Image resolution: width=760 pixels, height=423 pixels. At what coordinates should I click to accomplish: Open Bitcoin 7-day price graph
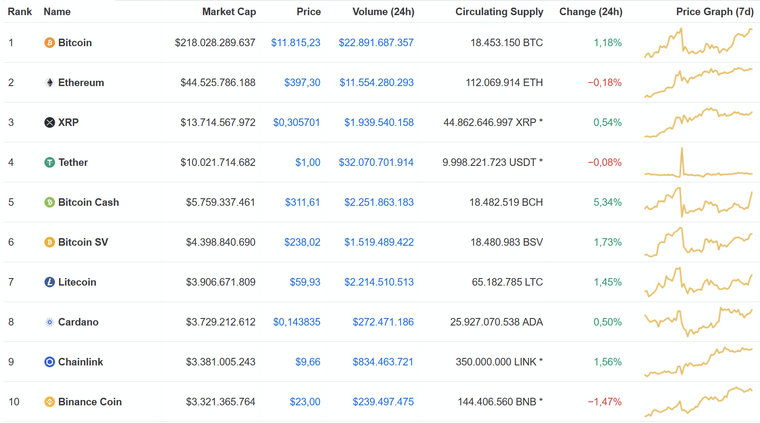point(698,43)
